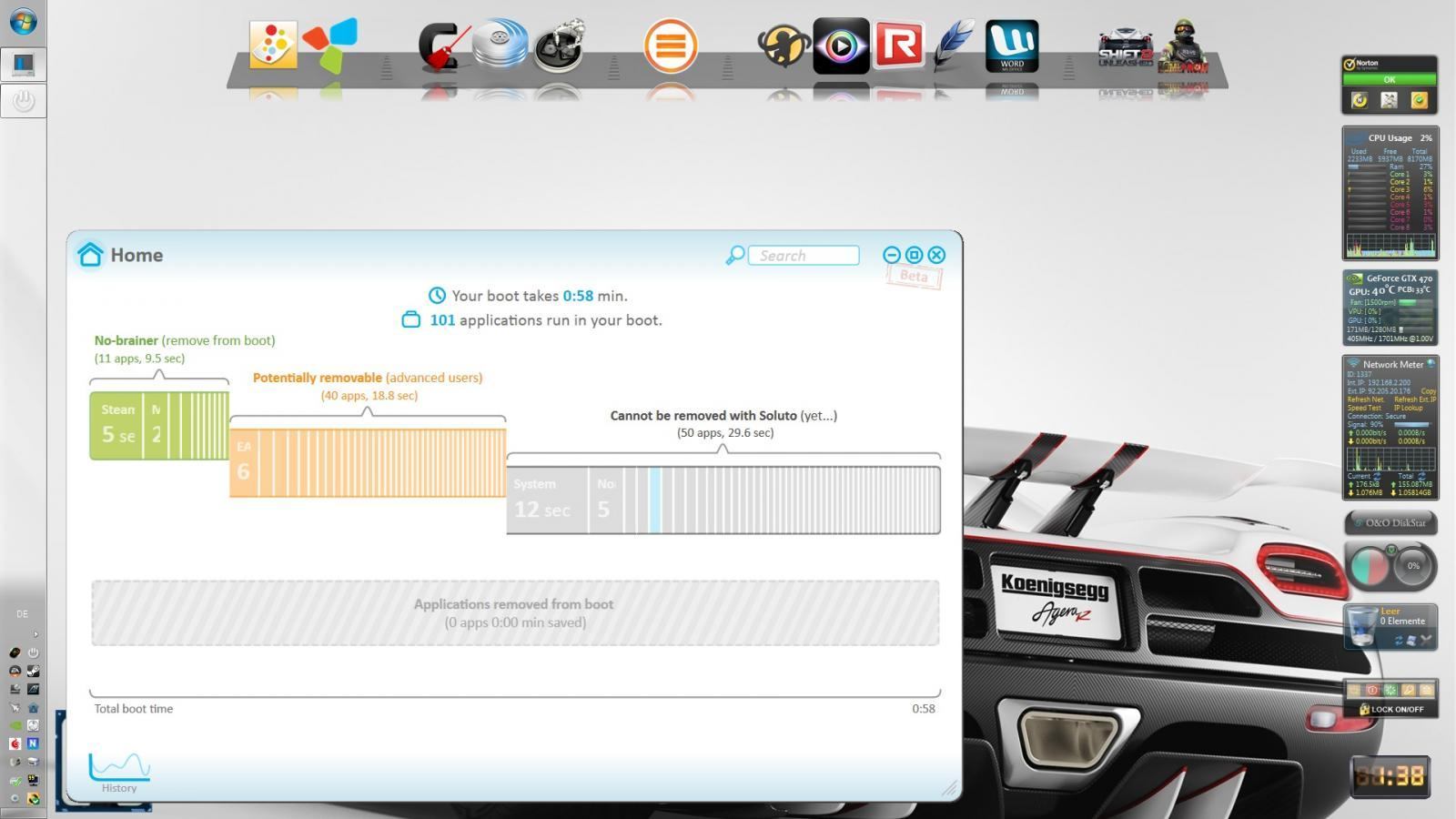Screen dimensions: 1456x819
Task: Start Shift 2 Unleashed from the dock
Action: coord(1126,47)
